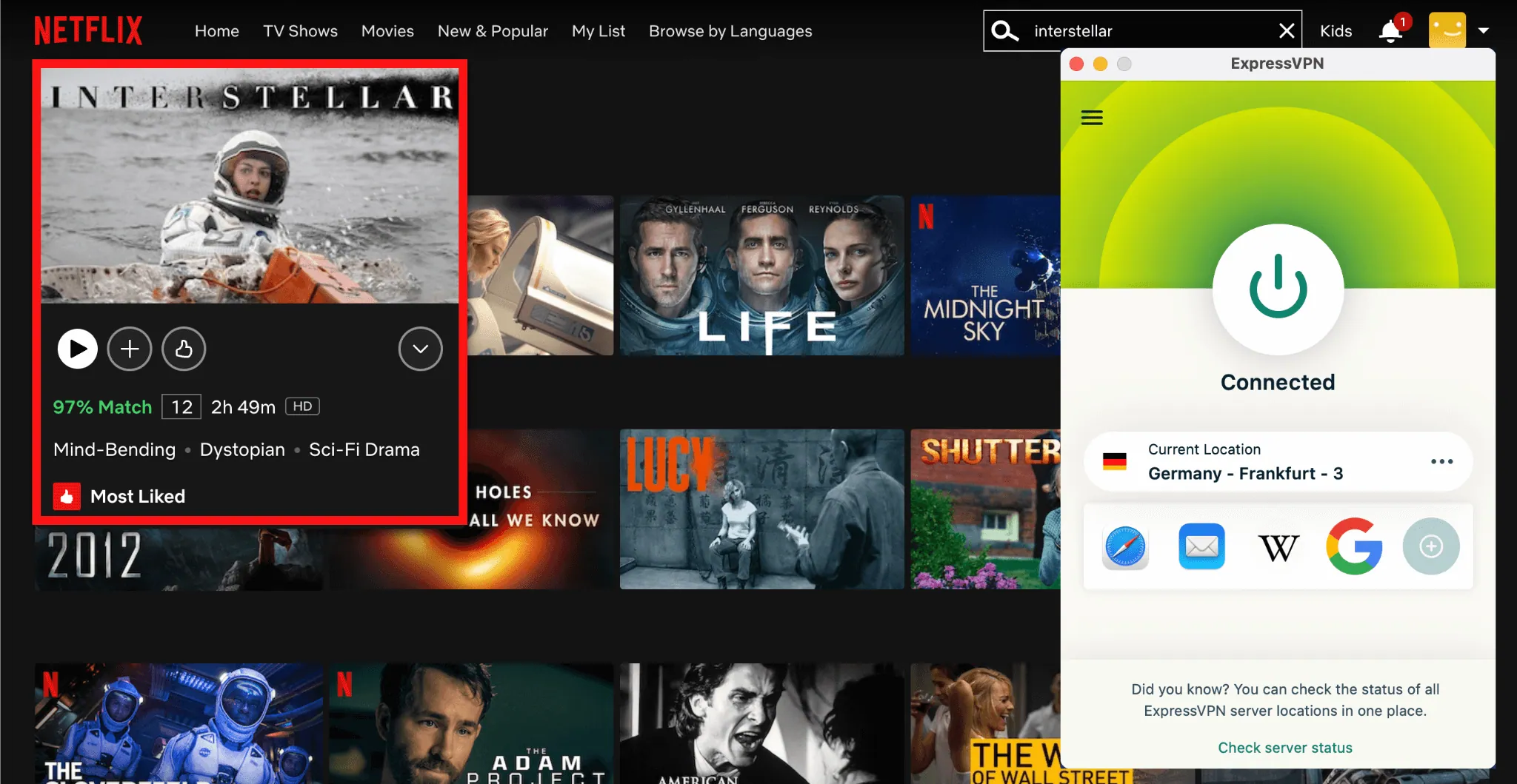
Task: Open the Interstellar poster thumbnail
Action: [250, 186]
